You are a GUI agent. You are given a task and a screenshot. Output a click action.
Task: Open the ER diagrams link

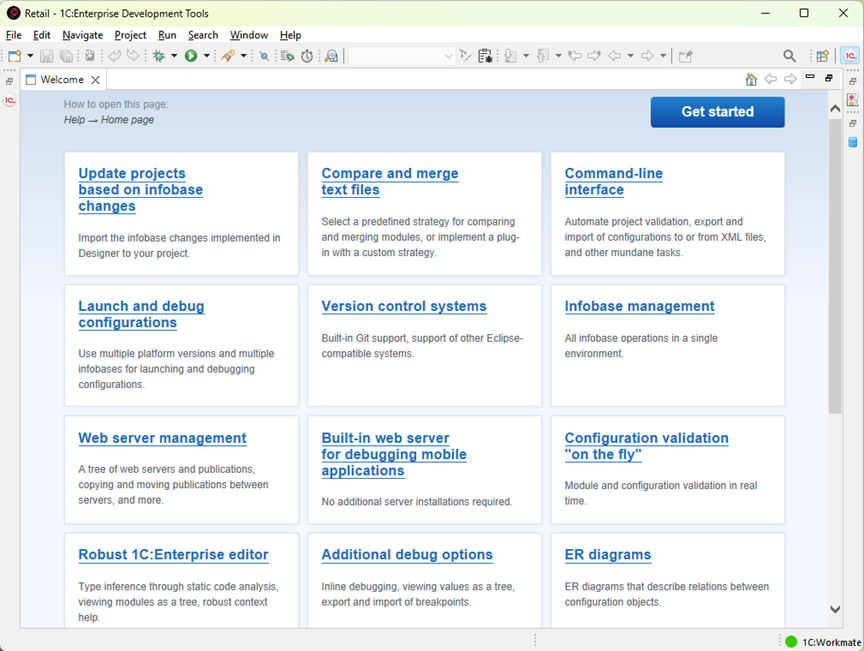[607, 554]
